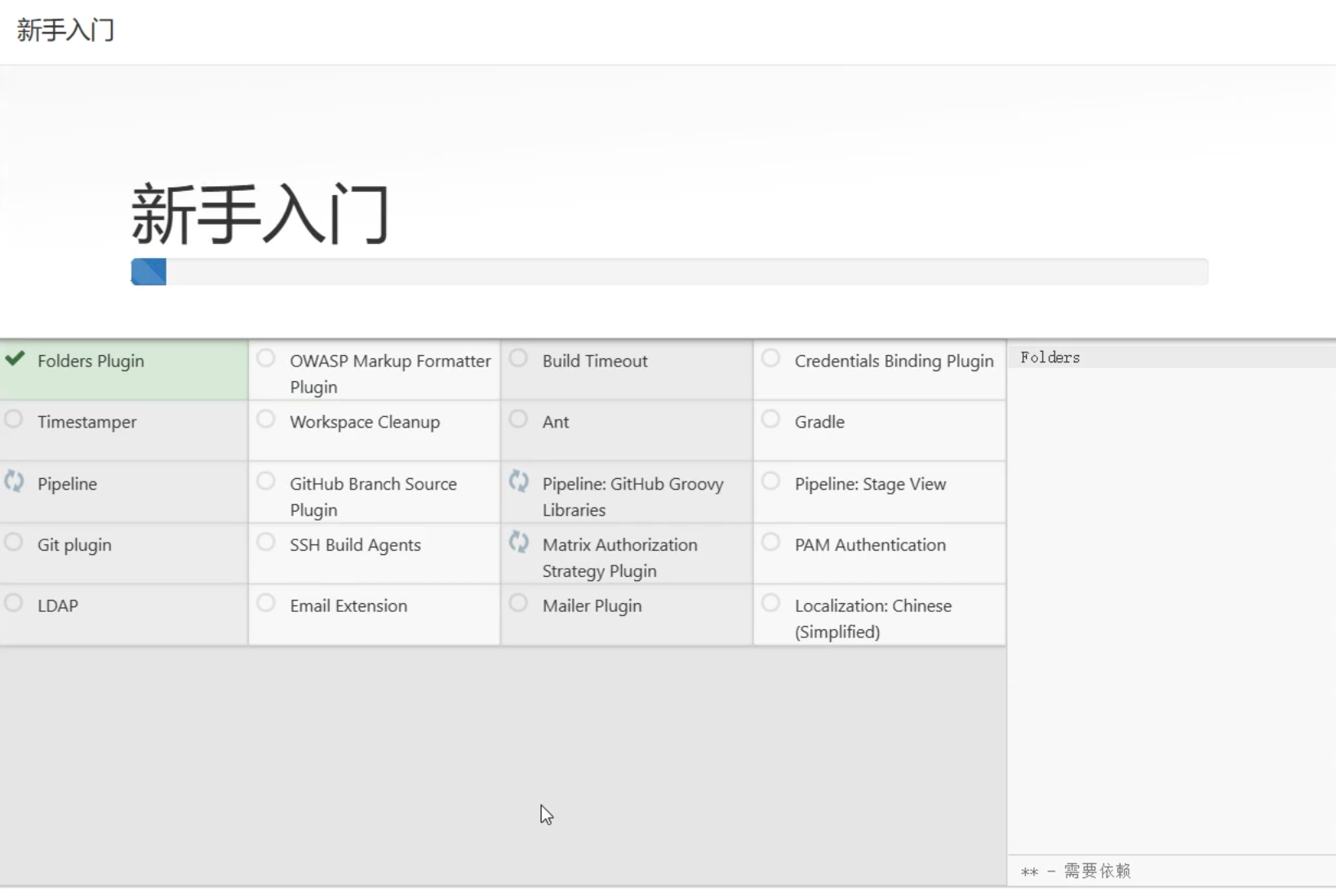Select the Workspace Cleanup plugin label

click(365, 422)
